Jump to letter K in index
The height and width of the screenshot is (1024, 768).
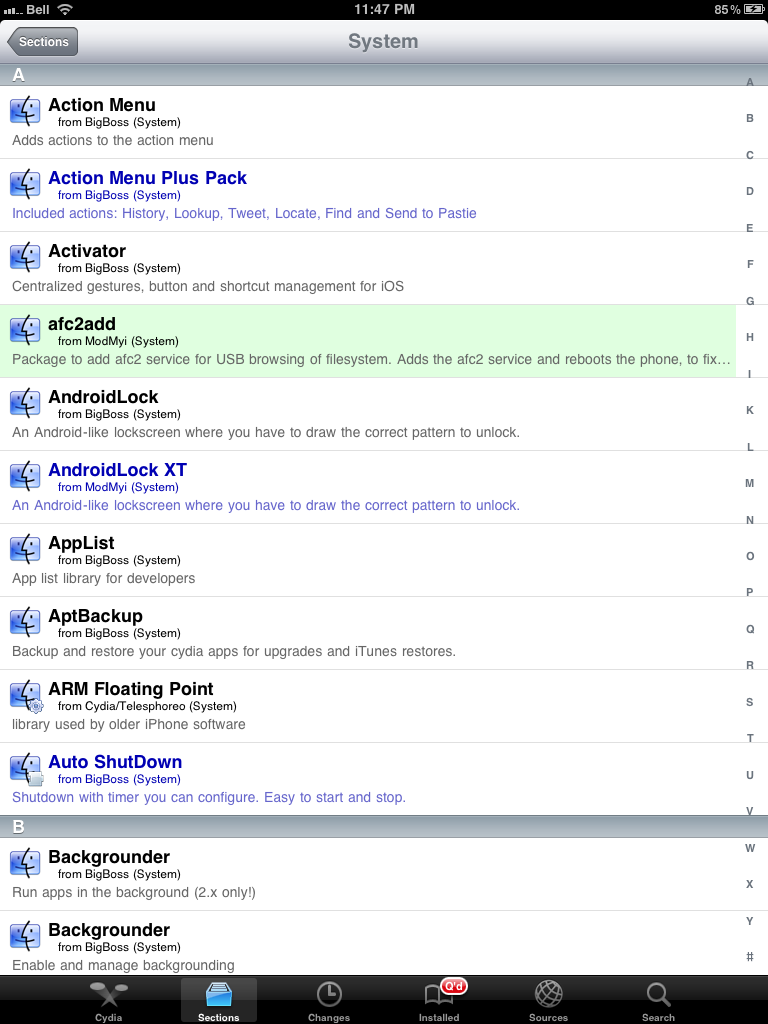[750, 410]
